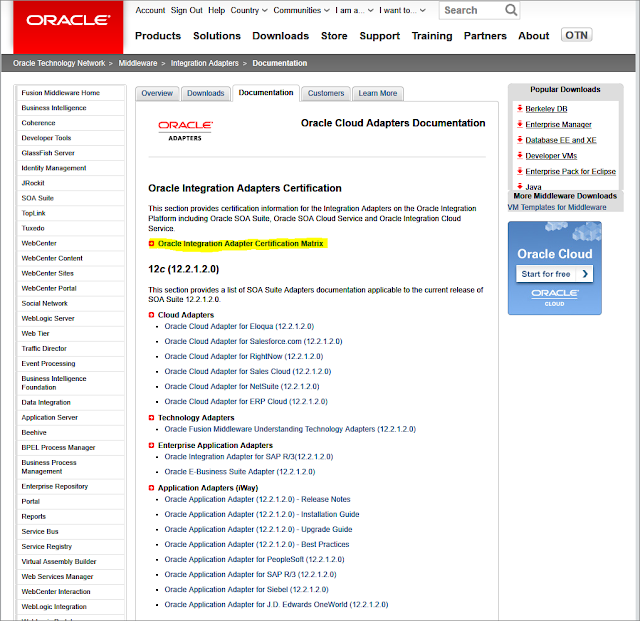Open Oracle Application Adapter for PeopleSoft link
640x621 pixels.
(254, 560)
